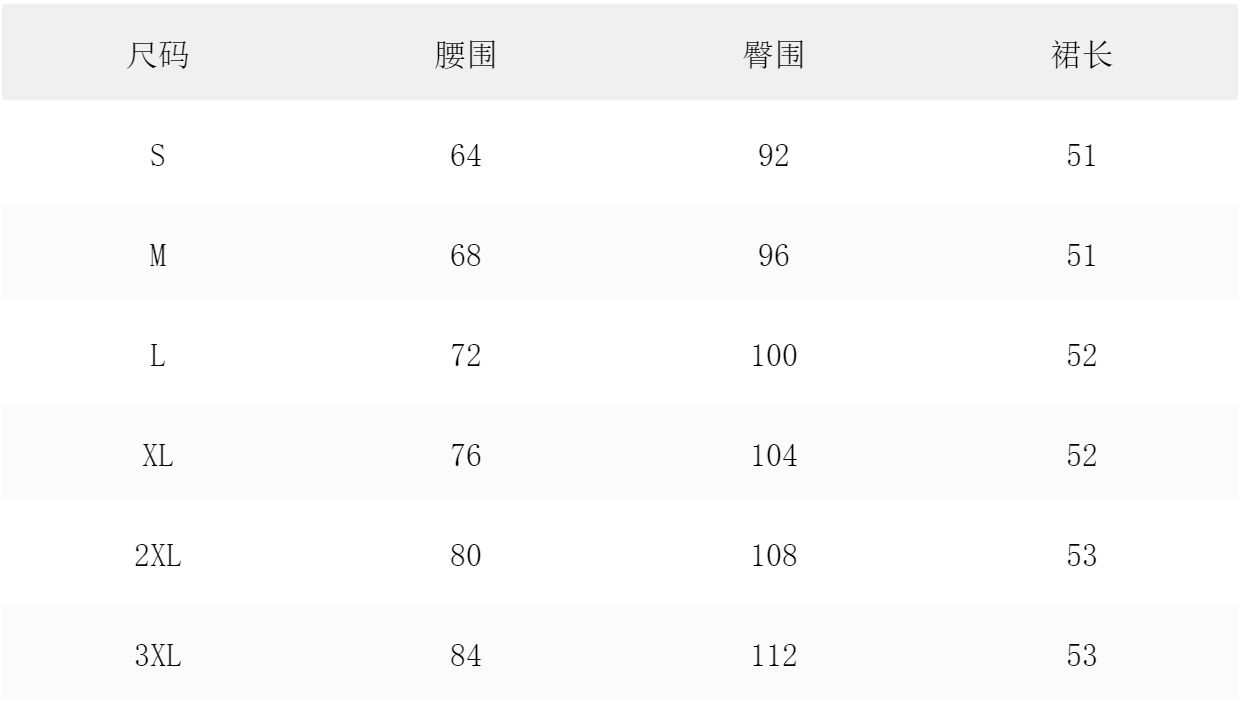Select waist value 68
Image resolution: width=1240 pixels, height=708 pixels.
pos(465,257)
